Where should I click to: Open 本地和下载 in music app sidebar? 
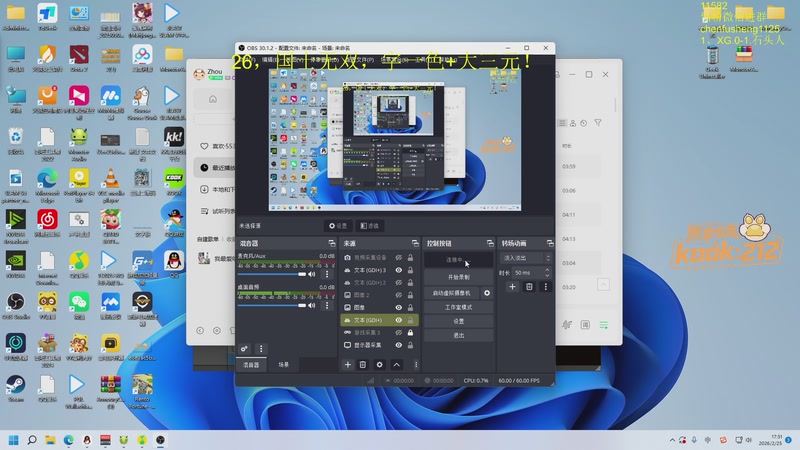coord(216,189)
